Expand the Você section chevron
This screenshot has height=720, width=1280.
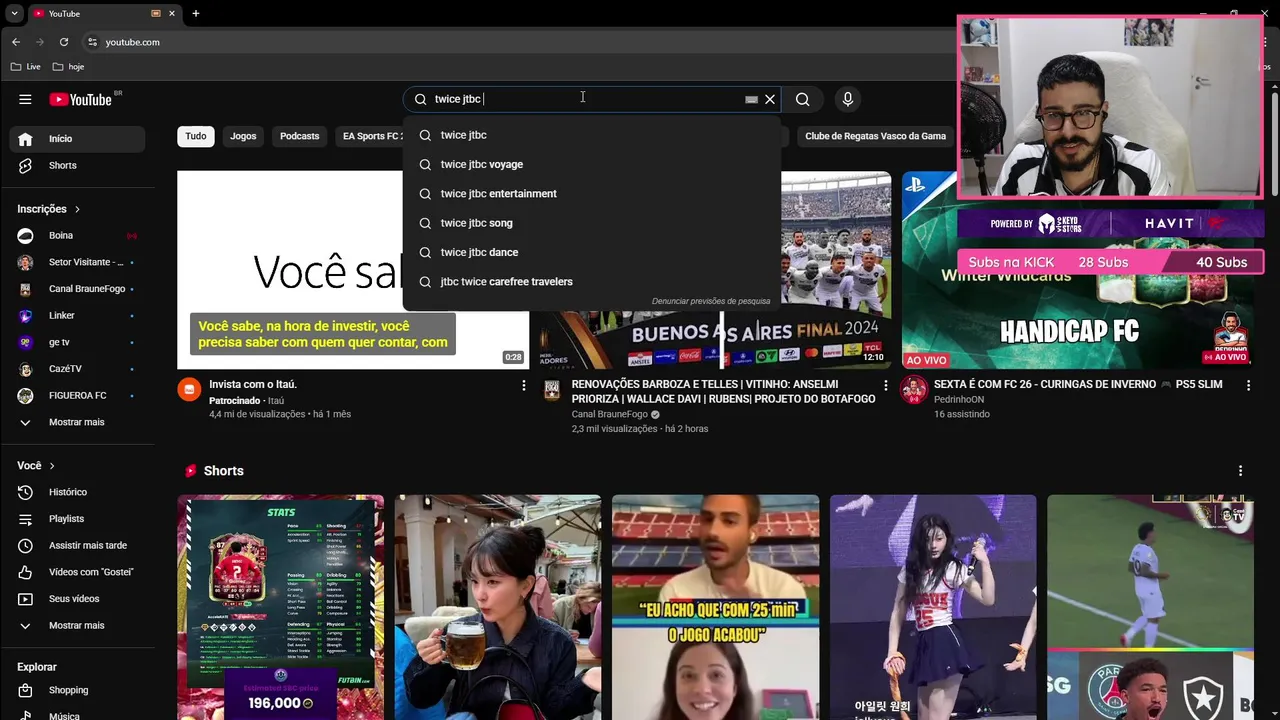click(x=52, y=466)
